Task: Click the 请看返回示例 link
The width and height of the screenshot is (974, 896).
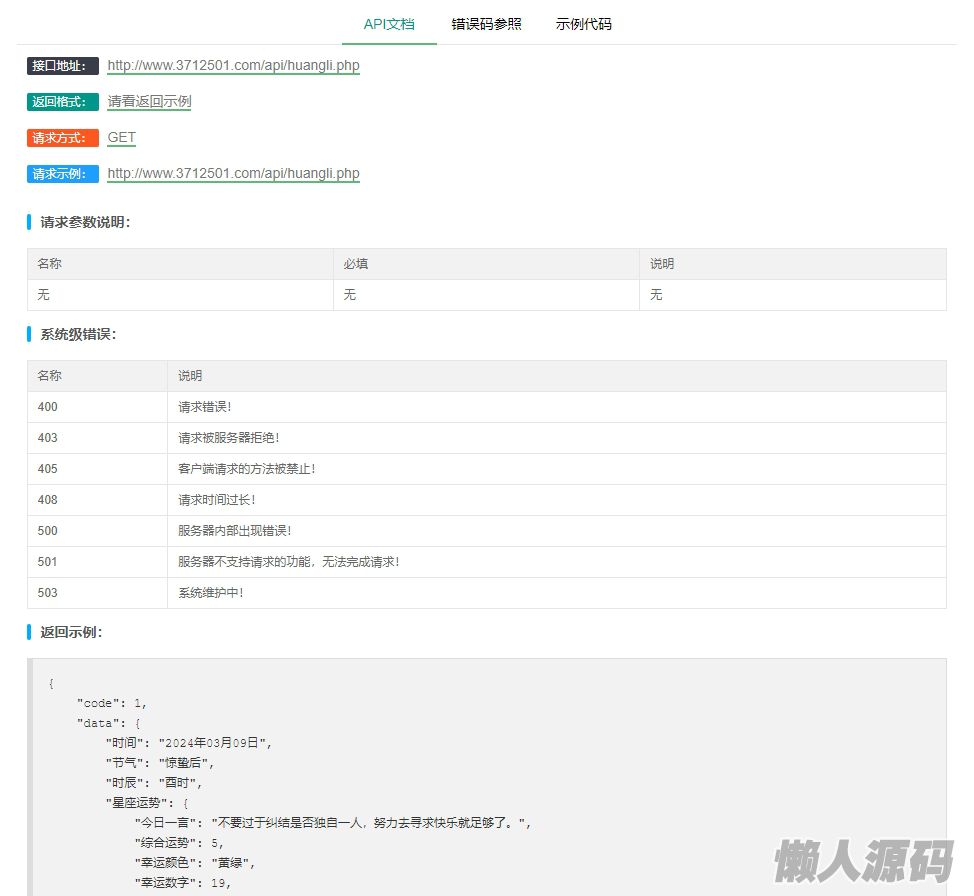Action: pos(149,102)
